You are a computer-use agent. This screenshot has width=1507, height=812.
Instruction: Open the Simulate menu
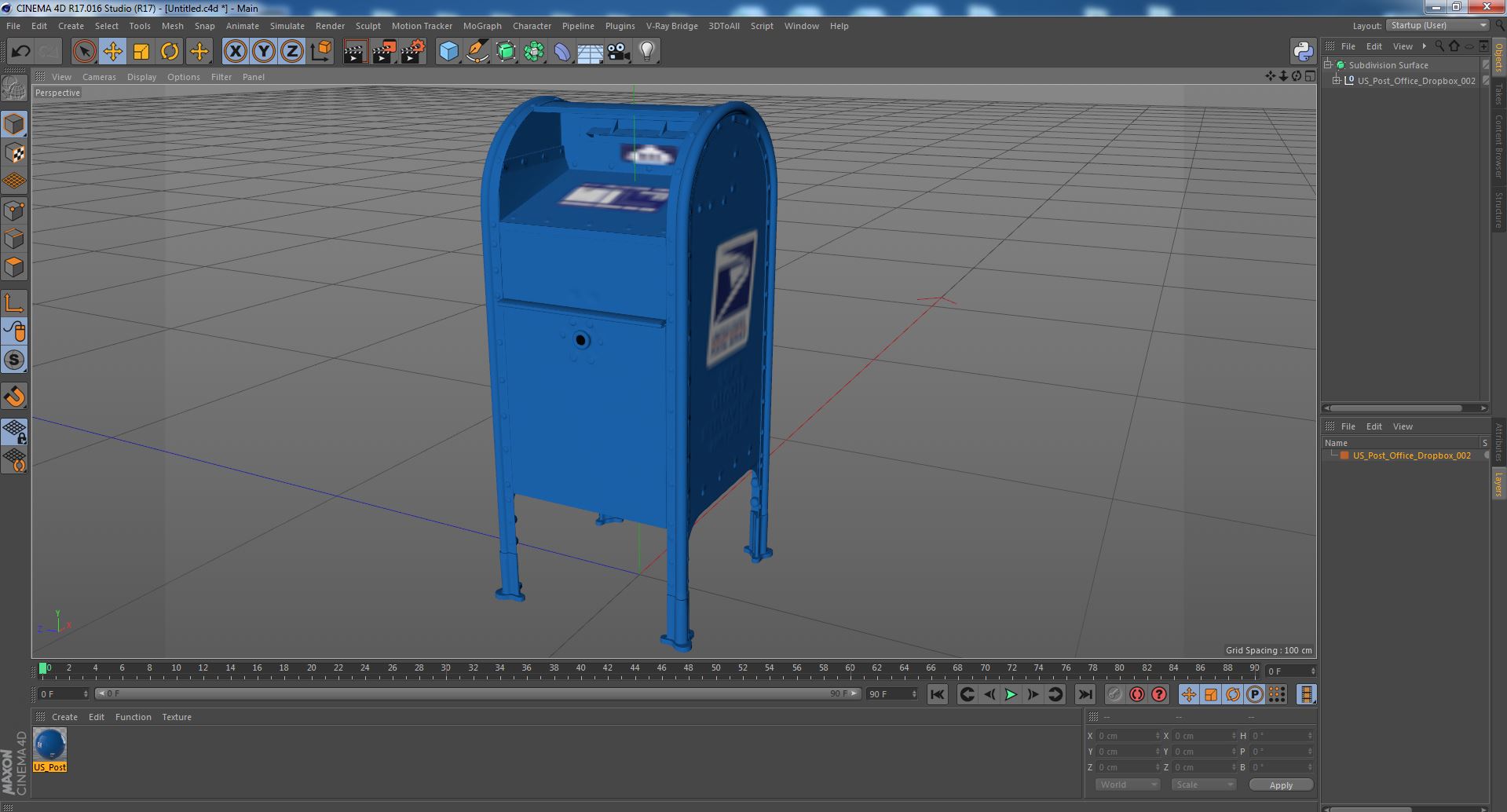pos(287,26)
